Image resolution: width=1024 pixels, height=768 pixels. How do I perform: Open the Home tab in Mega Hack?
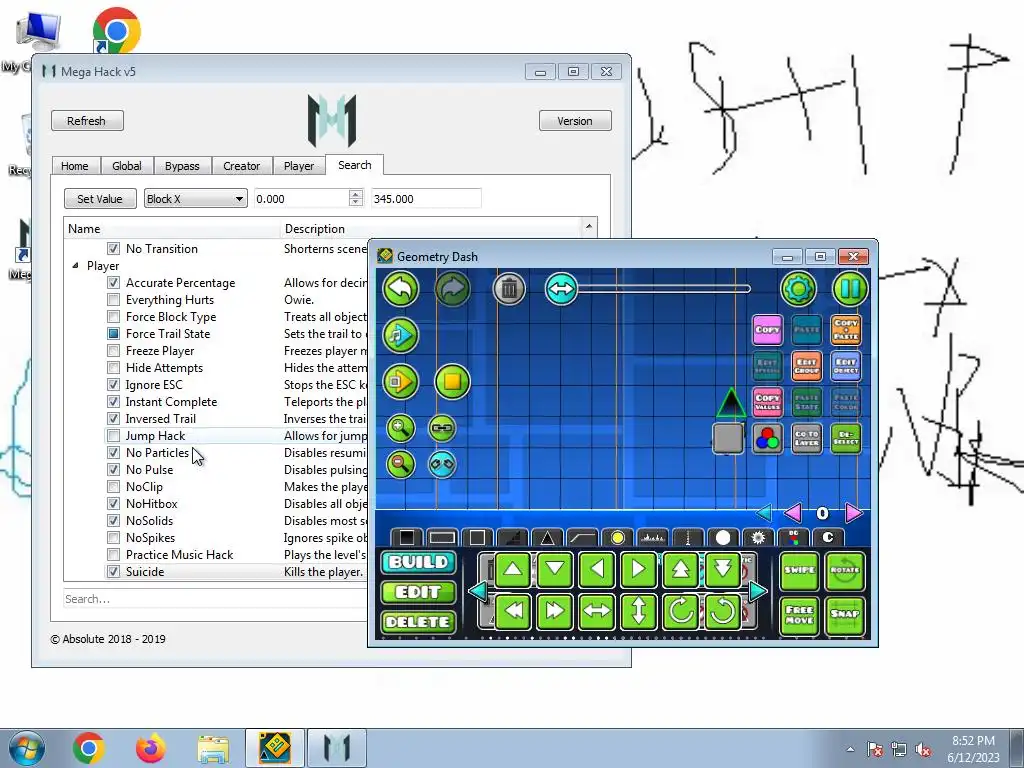coord(74,166)
